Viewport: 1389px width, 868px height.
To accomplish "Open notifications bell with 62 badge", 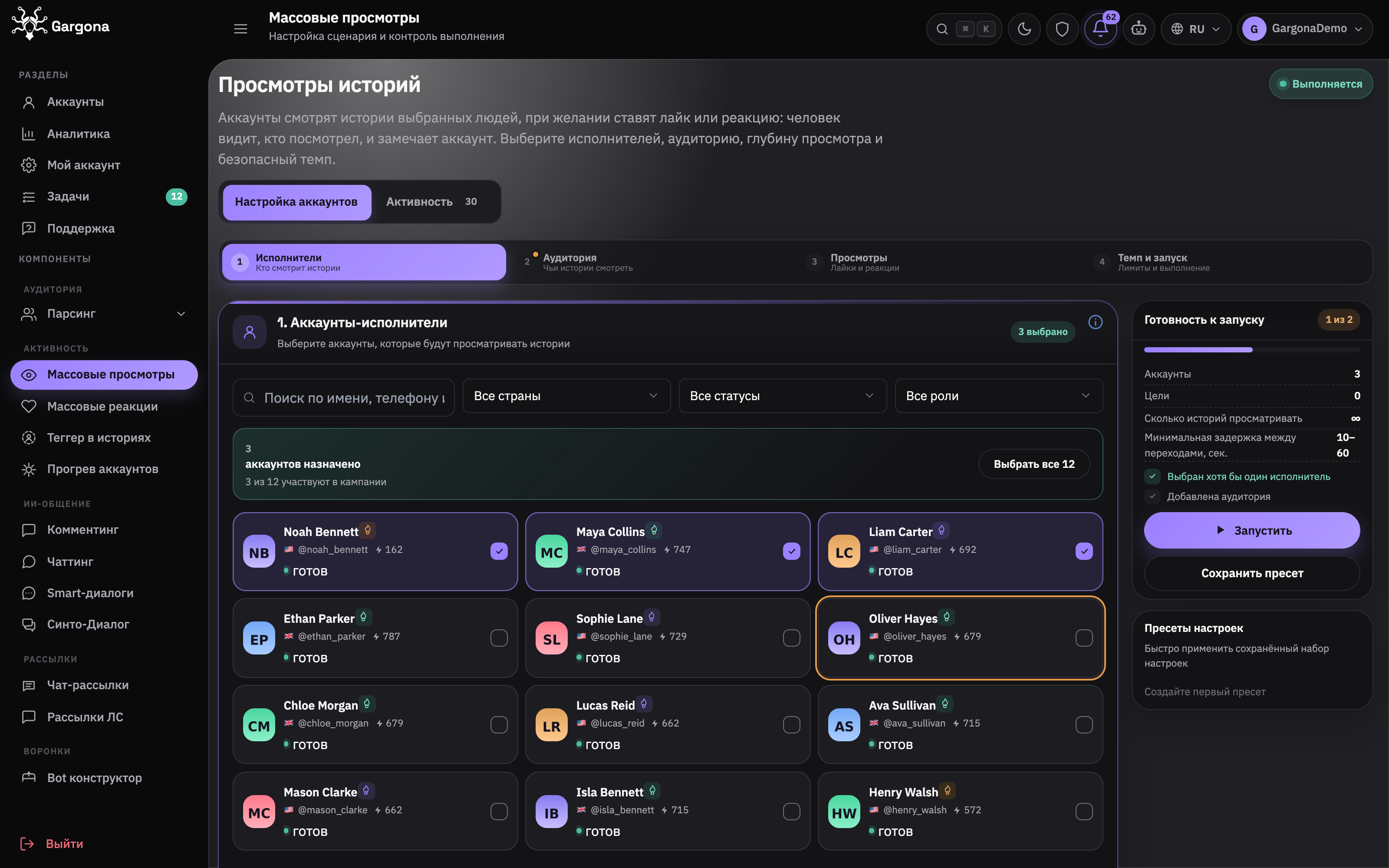I will (x=1100, y=29).
